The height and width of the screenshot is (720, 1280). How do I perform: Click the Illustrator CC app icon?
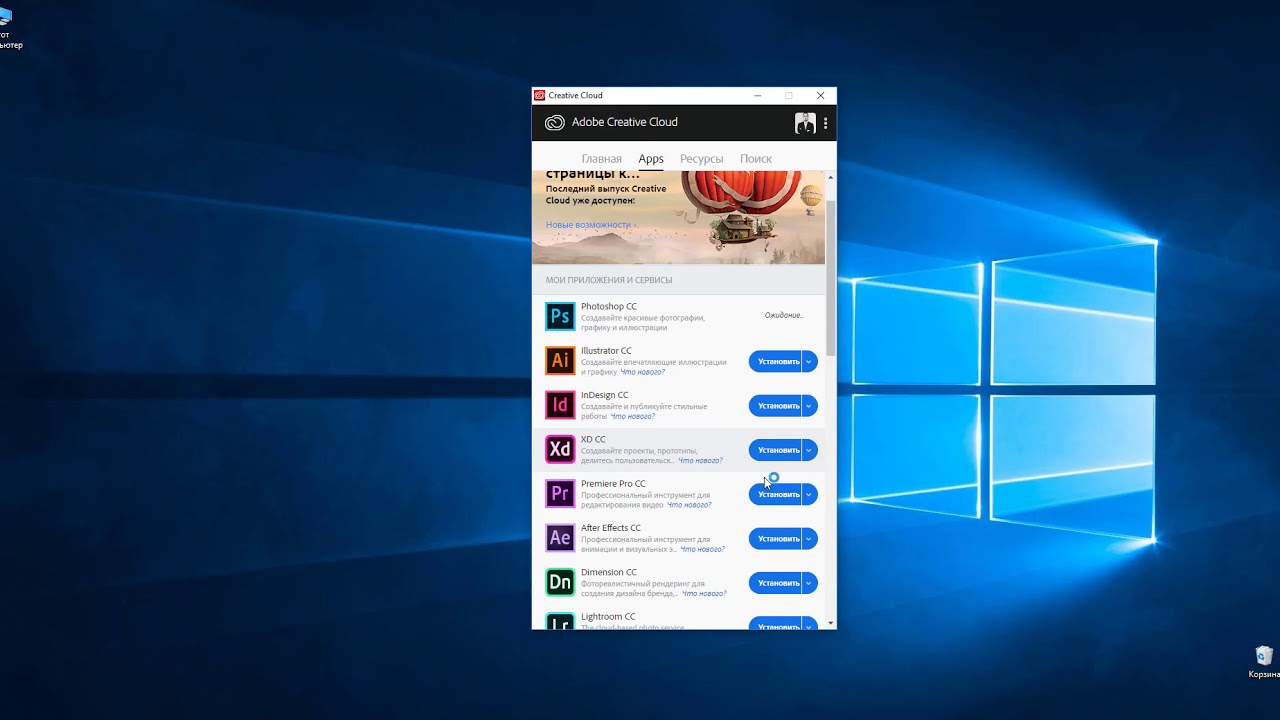pyautogui.click(x=560, y=361)
